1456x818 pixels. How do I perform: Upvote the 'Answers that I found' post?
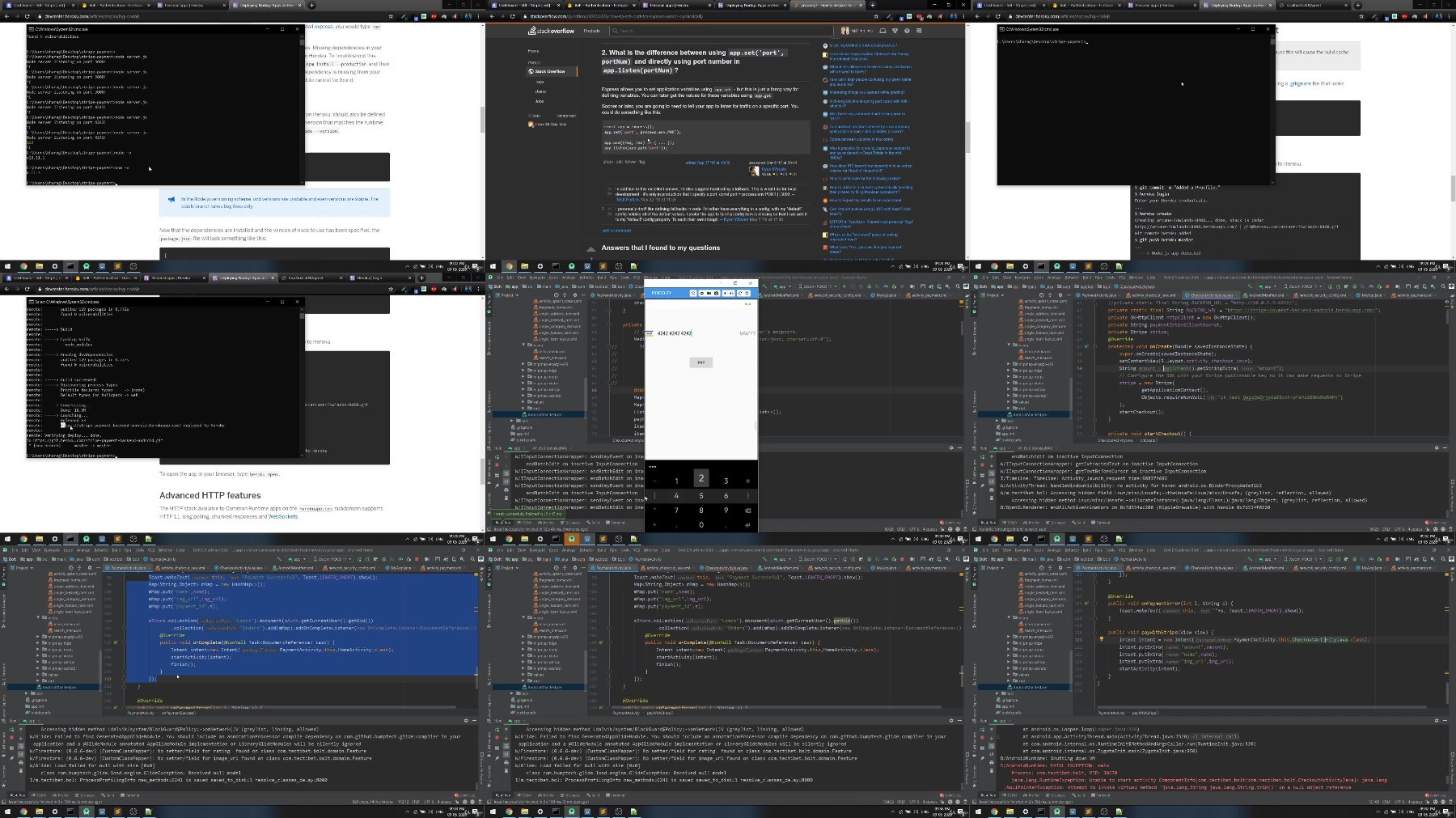click(x=591, y=249)
